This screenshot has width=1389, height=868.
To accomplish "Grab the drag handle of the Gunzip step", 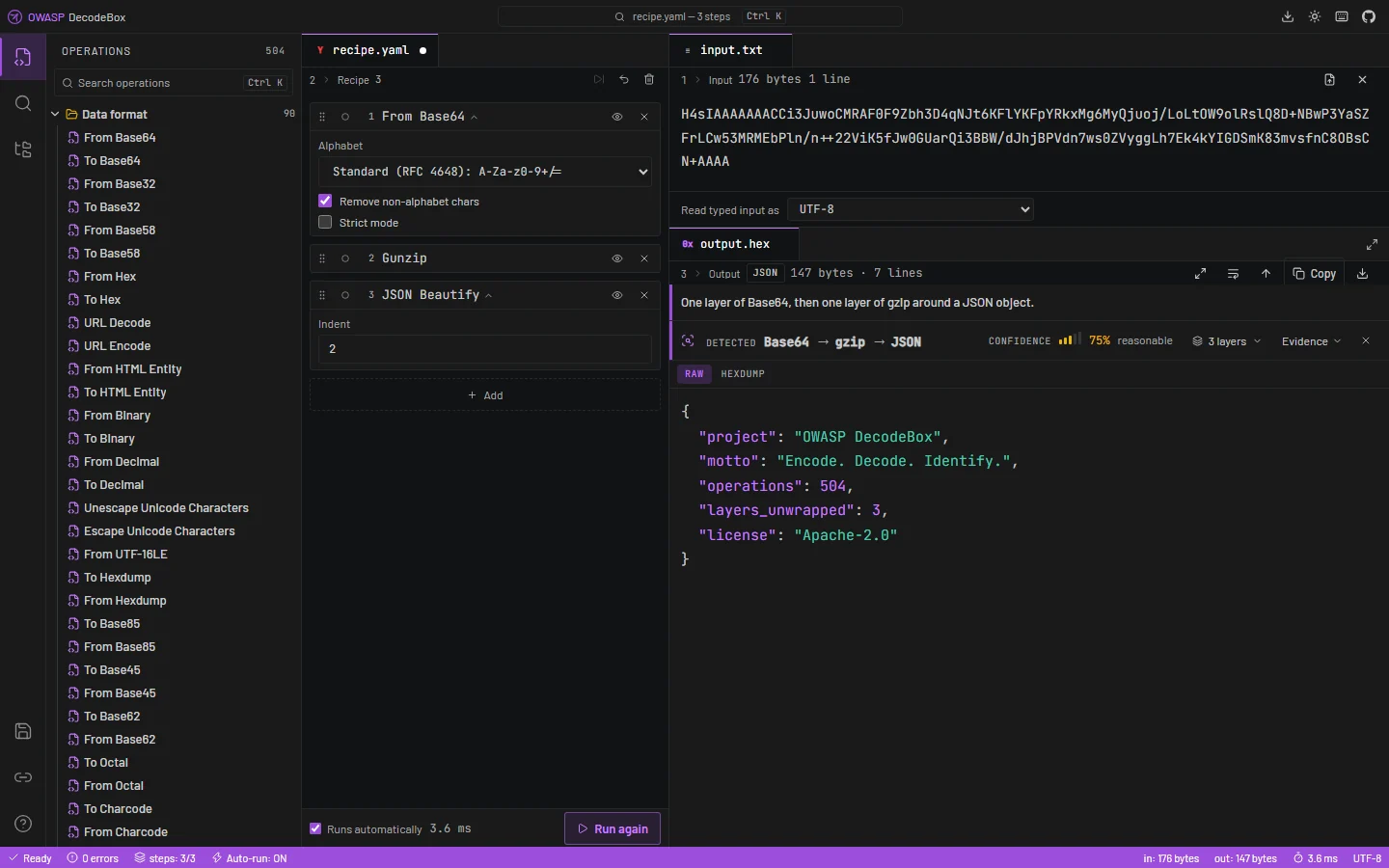I will tap(322, 258).
